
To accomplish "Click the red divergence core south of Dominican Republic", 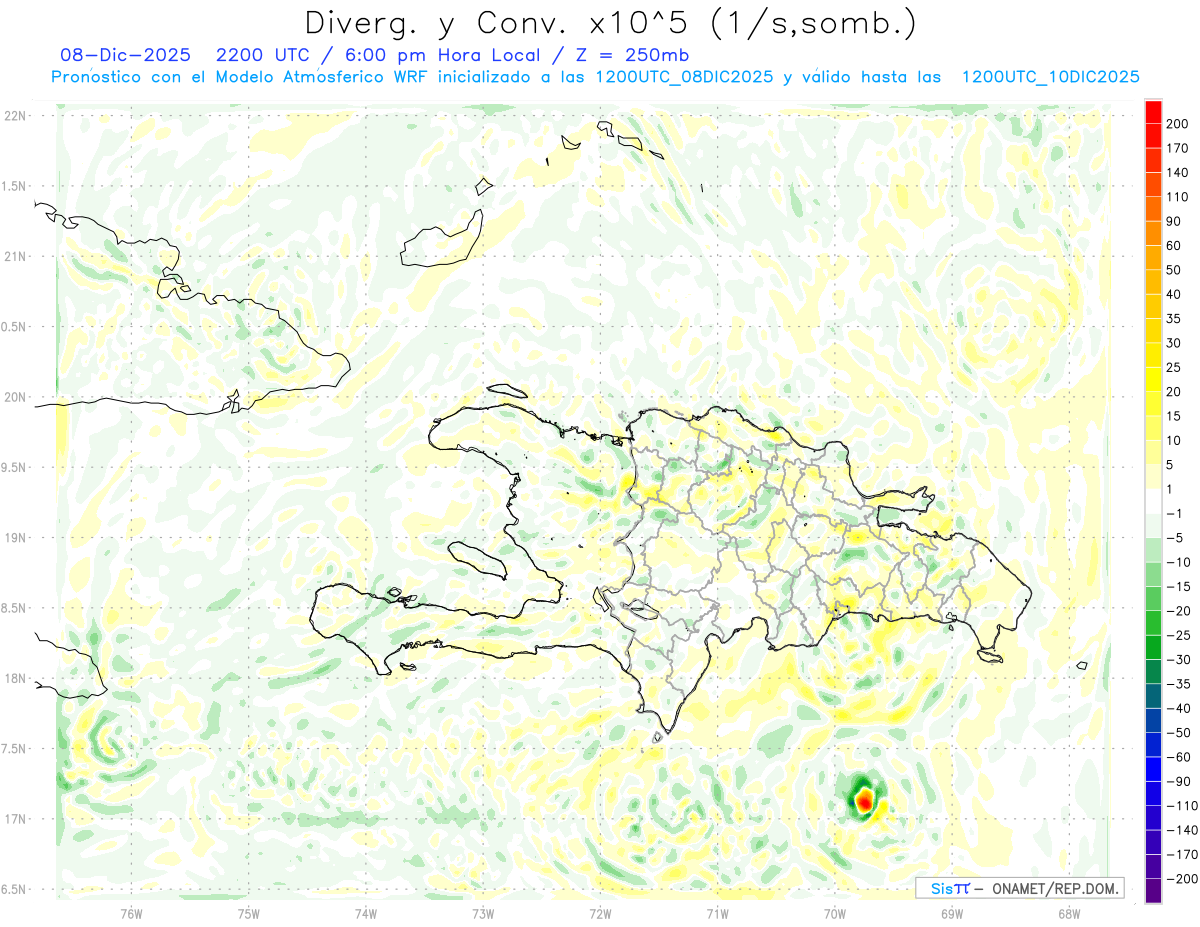I will (864, 800).
